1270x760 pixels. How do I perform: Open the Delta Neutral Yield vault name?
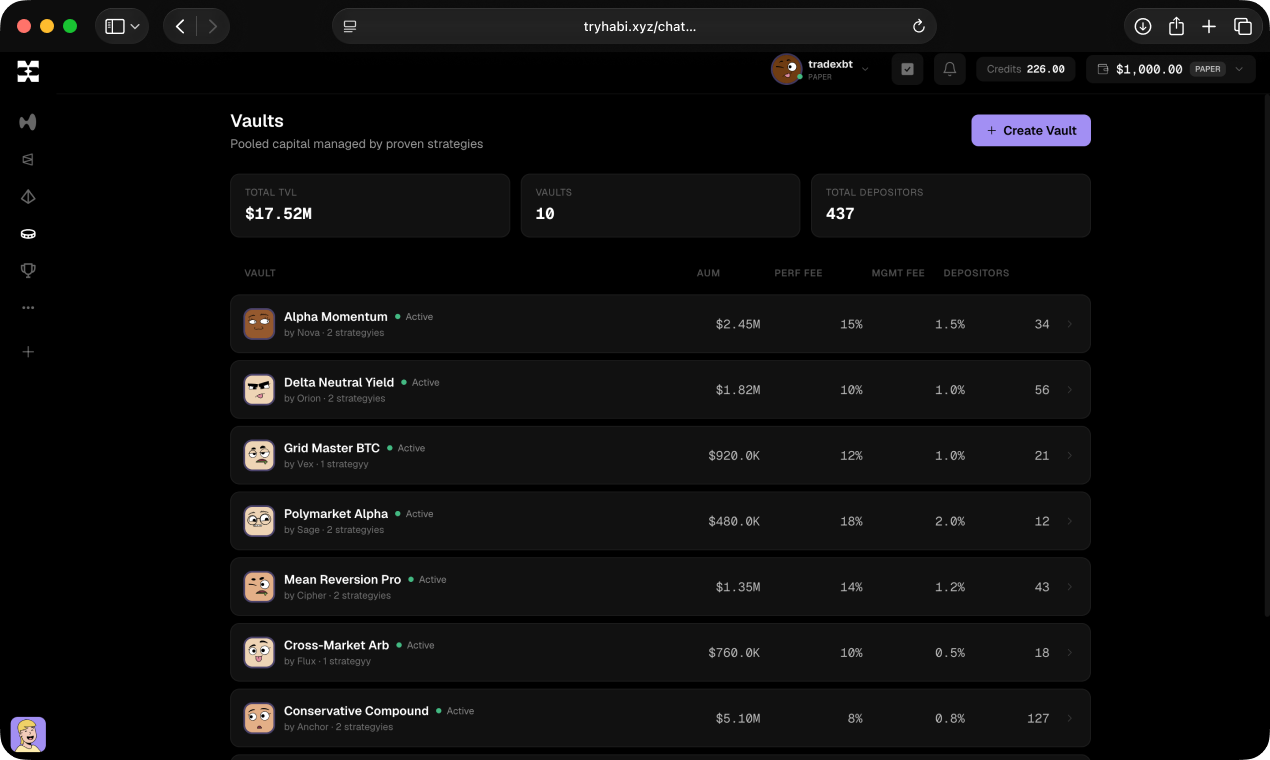[338, 382]
